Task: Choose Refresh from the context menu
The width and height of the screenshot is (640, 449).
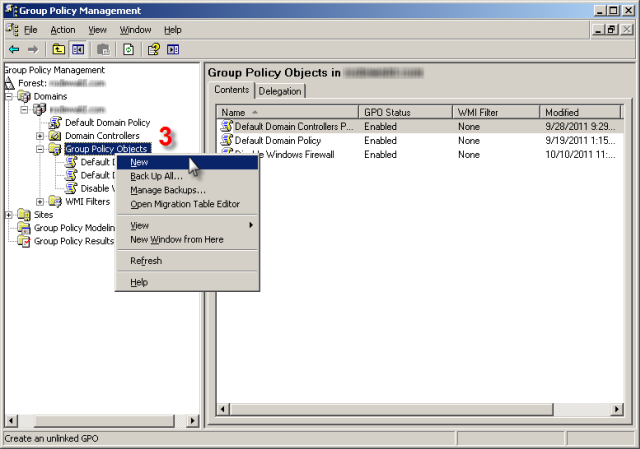Action: click(187, 261)
